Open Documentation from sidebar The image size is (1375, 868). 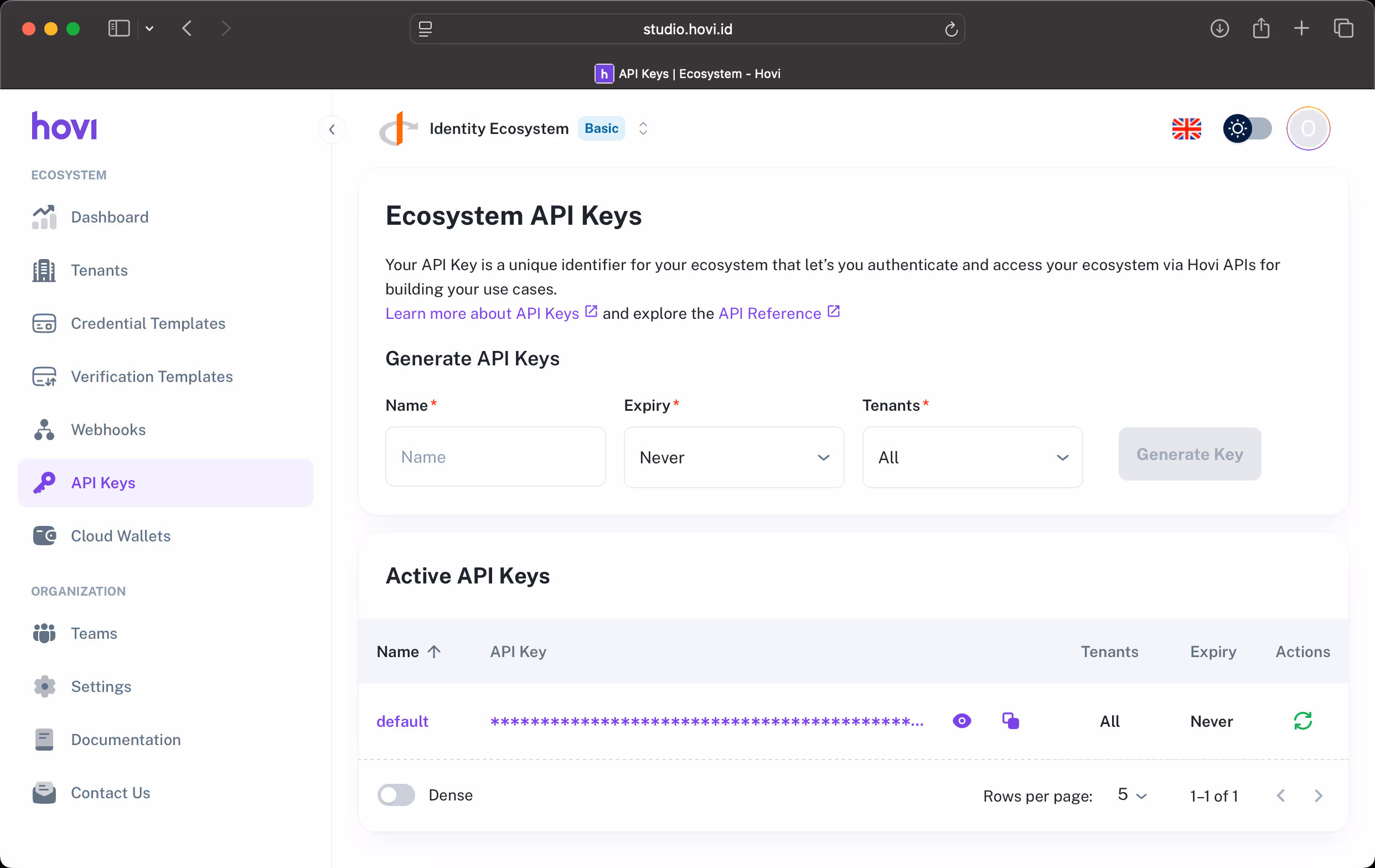click(x=166, y=740)
